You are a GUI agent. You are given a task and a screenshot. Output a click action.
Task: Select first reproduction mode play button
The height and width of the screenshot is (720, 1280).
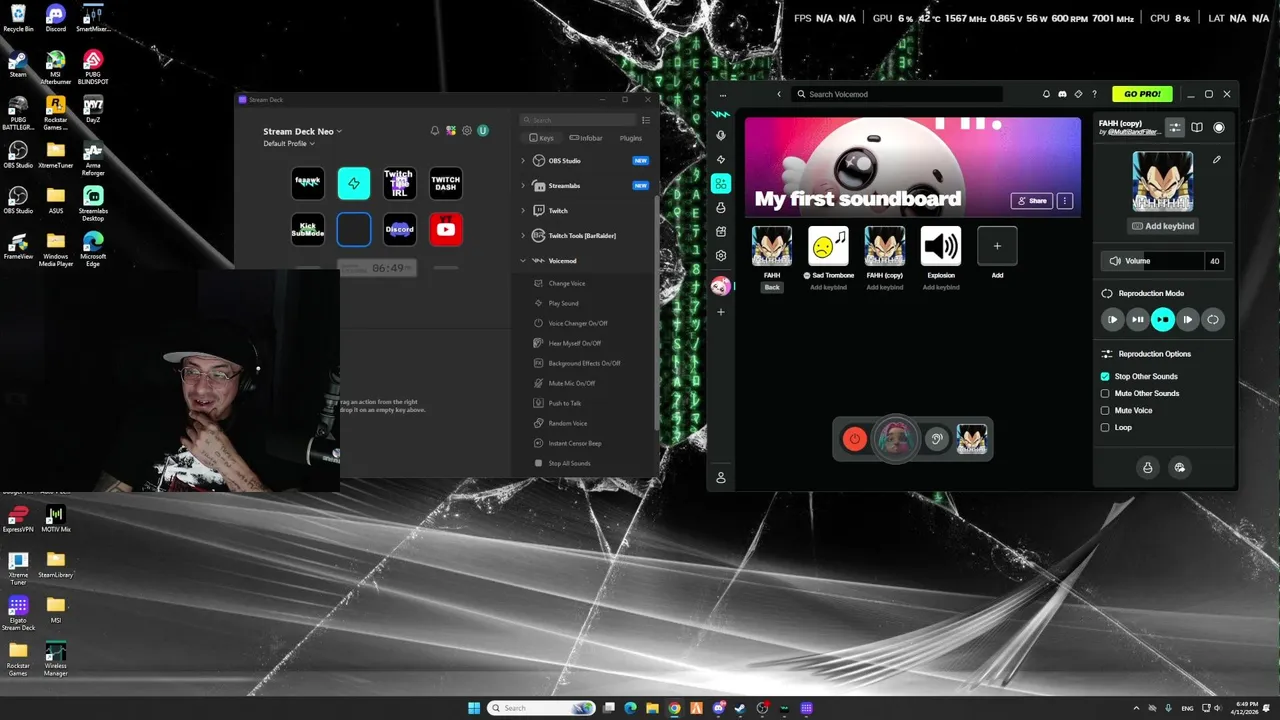point(1112,319)
